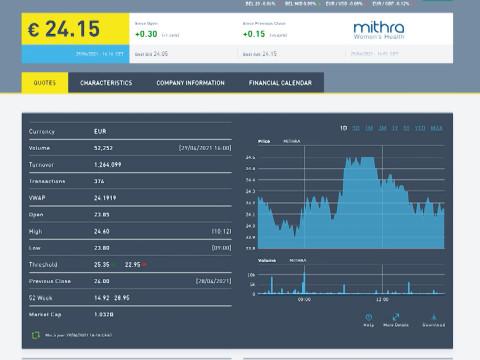Click the € 24.15 price box
480x360 pixels.
[x=75, y=29]
